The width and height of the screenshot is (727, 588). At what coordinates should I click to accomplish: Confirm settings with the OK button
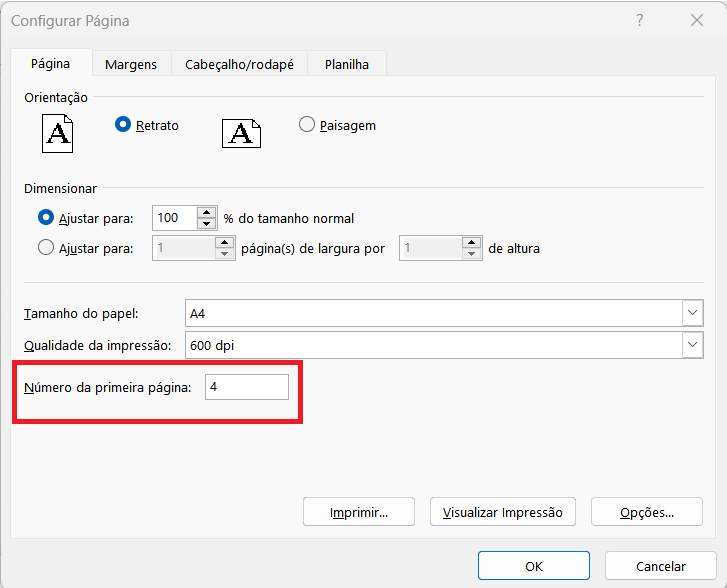point(533,566)
